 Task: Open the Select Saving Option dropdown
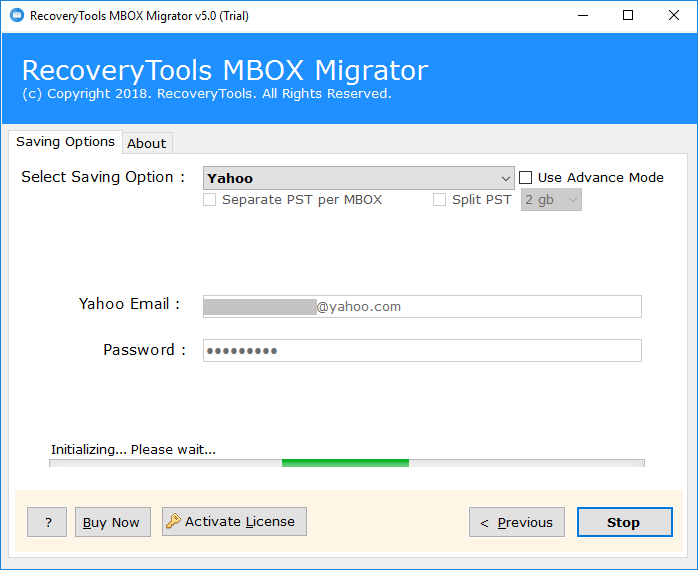click(x=358, y=178)
